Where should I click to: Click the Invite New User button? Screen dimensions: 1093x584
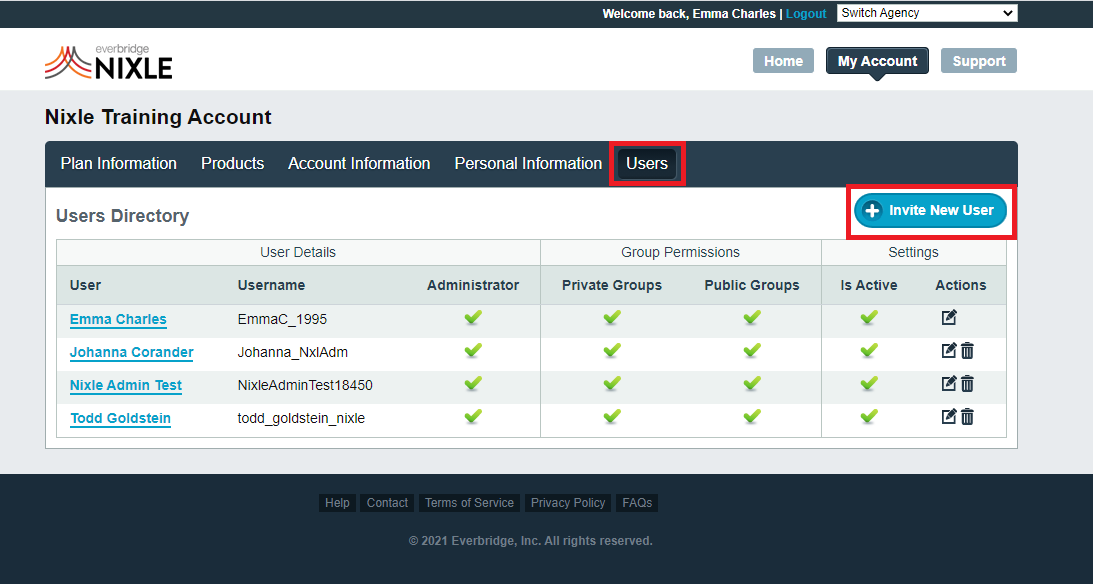coord(931,210)
